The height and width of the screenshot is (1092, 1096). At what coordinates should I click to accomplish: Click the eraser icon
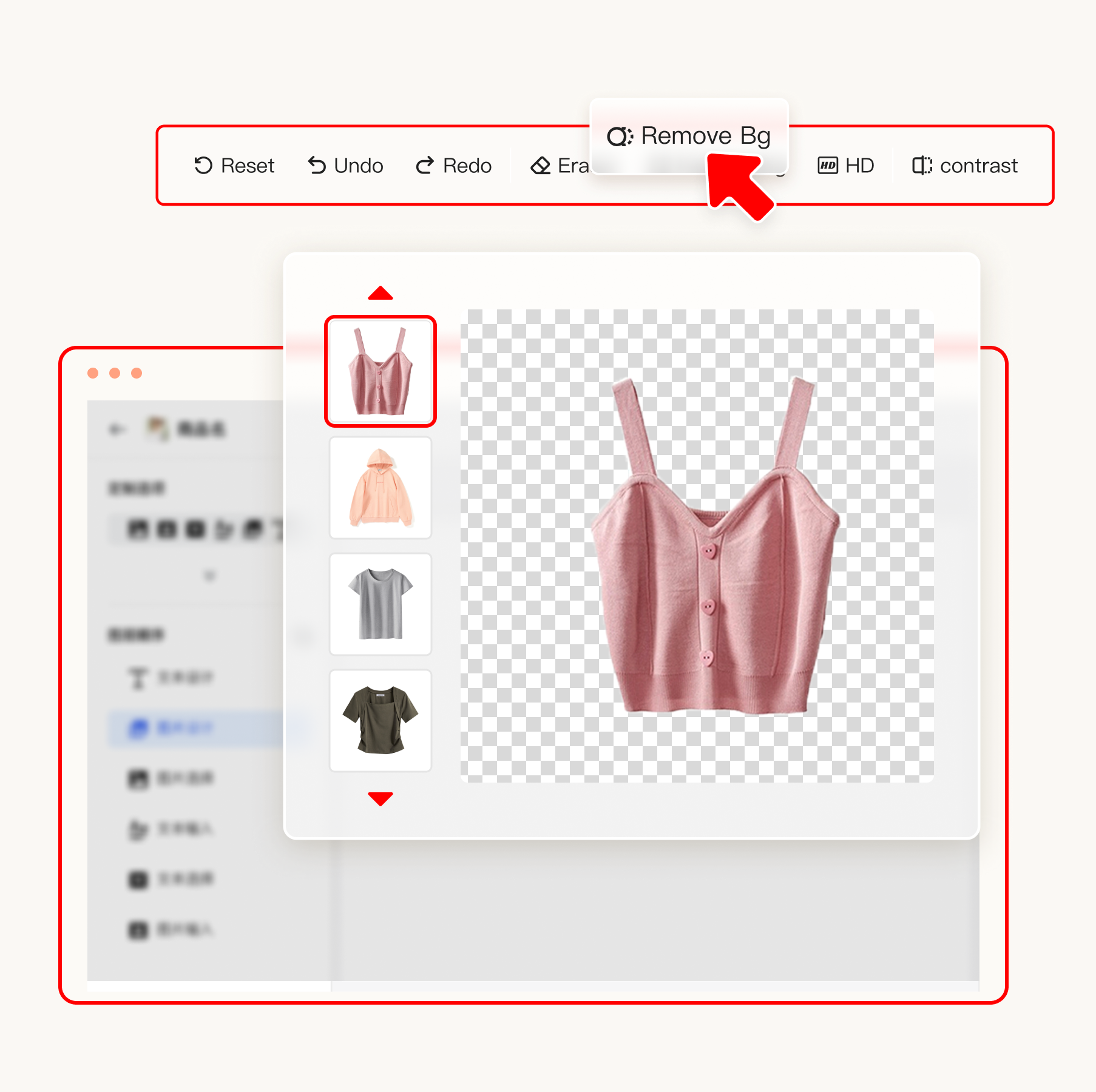(x=540, y=166)
